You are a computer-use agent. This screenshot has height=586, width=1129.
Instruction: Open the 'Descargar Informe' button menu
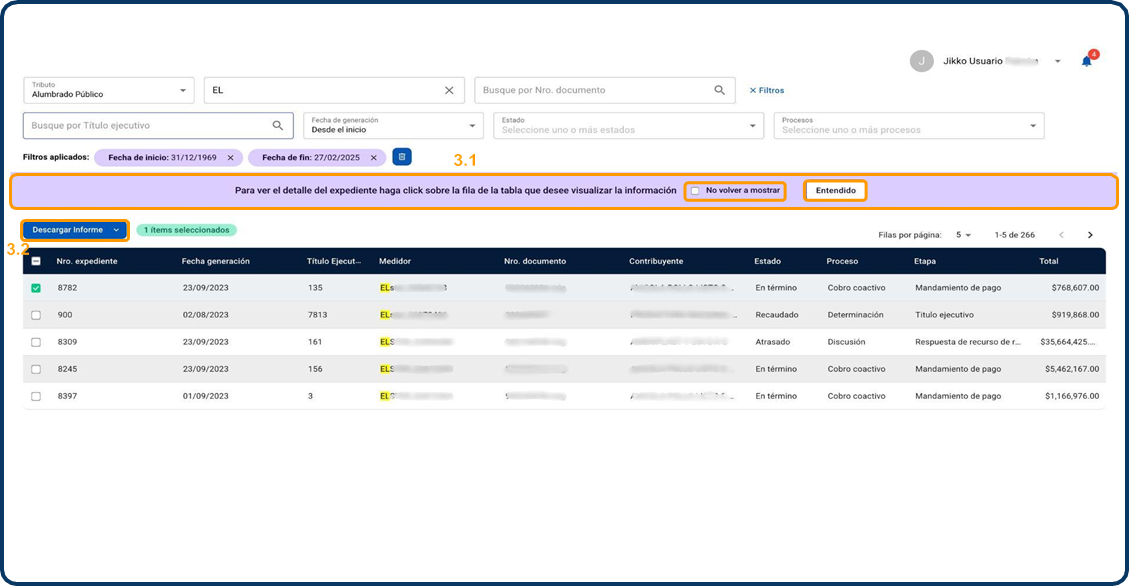point(76,230)
